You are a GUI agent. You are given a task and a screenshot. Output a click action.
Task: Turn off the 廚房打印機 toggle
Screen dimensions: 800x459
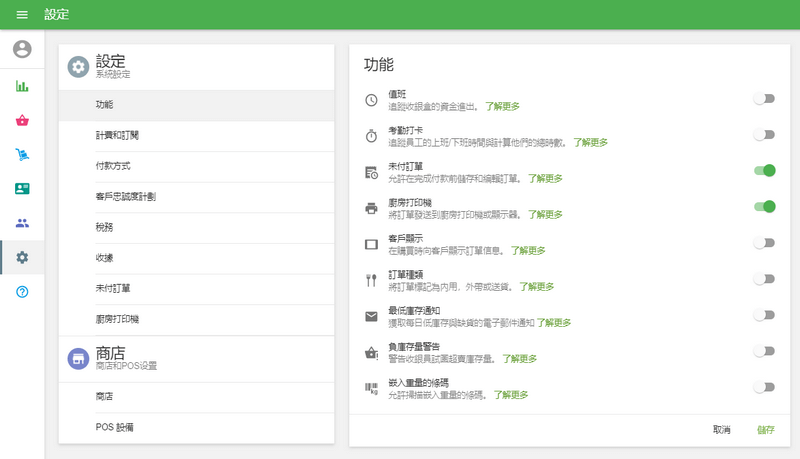coord(764,207)
